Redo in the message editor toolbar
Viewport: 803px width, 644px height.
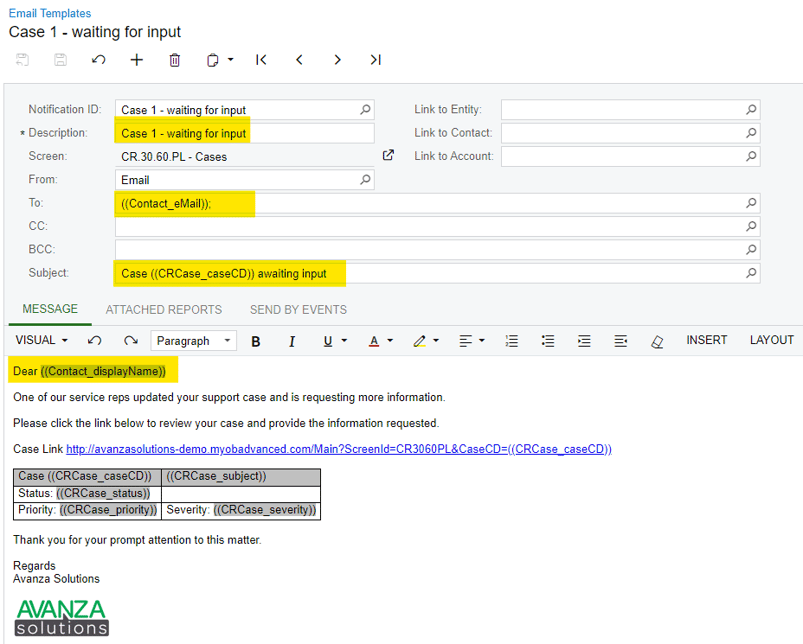click(131, 340)
